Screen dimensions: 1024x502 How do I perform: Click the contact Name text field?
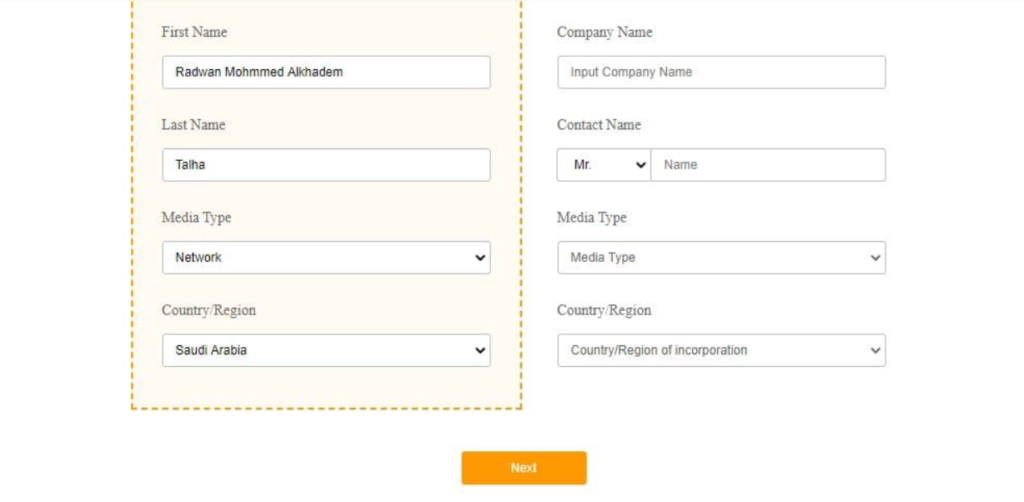coord(768,165)
